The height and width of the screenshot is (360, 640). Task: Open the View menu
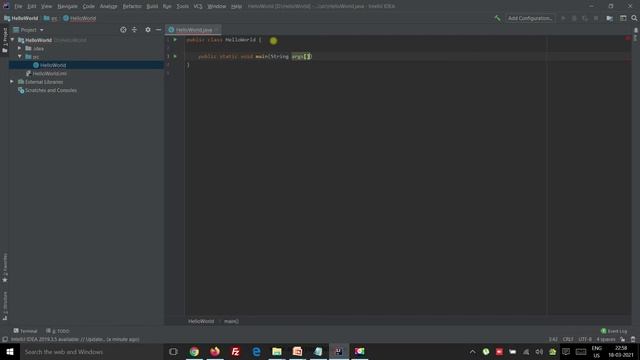click(46, 6)
